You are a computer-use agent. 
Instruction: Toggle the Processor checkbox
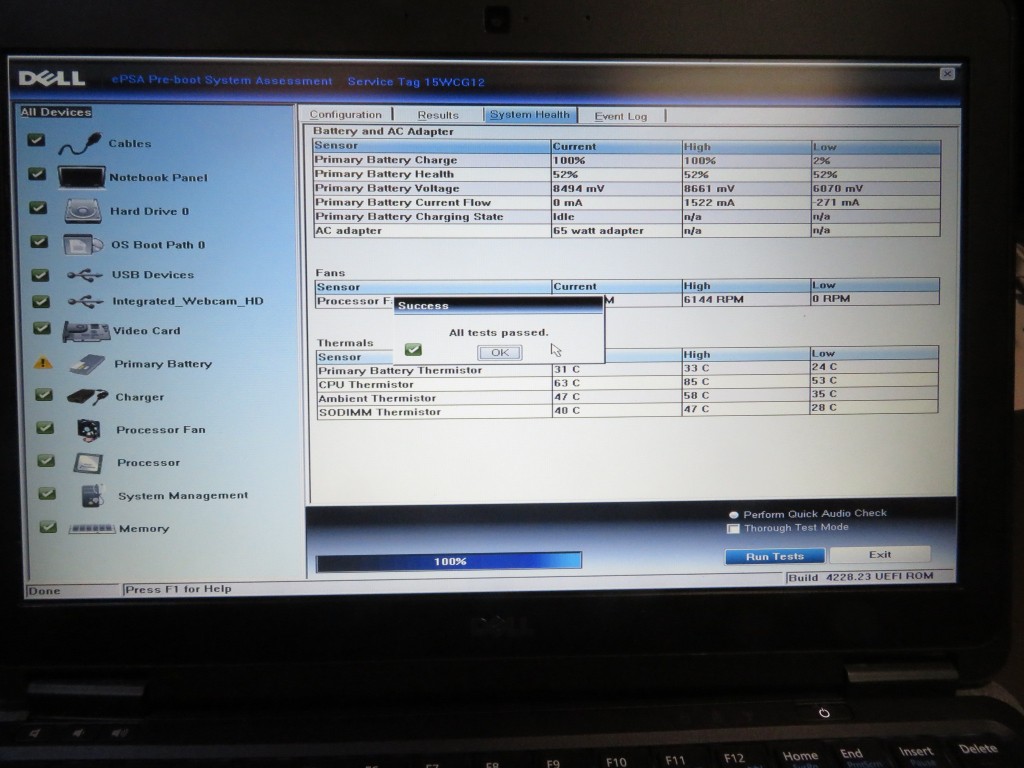[46, 461]
